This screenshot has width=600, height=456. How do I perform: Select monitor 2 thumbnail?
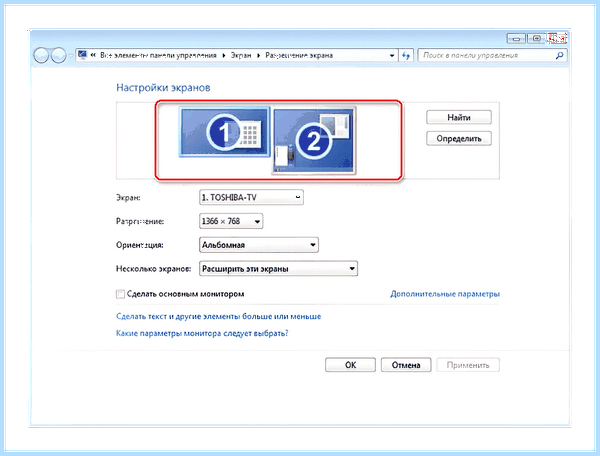[314, 140]
